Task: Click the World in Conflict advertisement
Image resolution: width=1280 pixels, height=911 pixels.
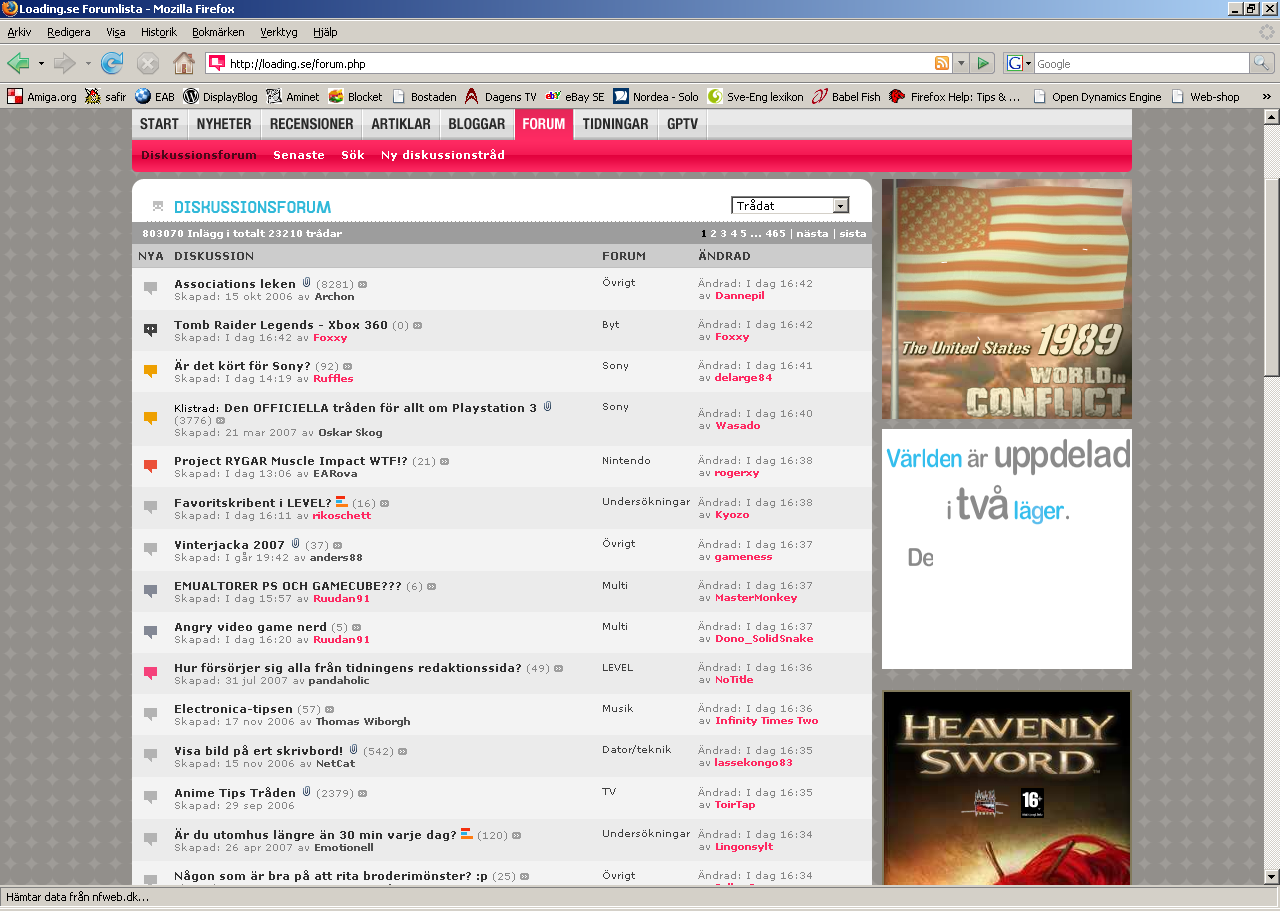Action: tap(1007, 299)
